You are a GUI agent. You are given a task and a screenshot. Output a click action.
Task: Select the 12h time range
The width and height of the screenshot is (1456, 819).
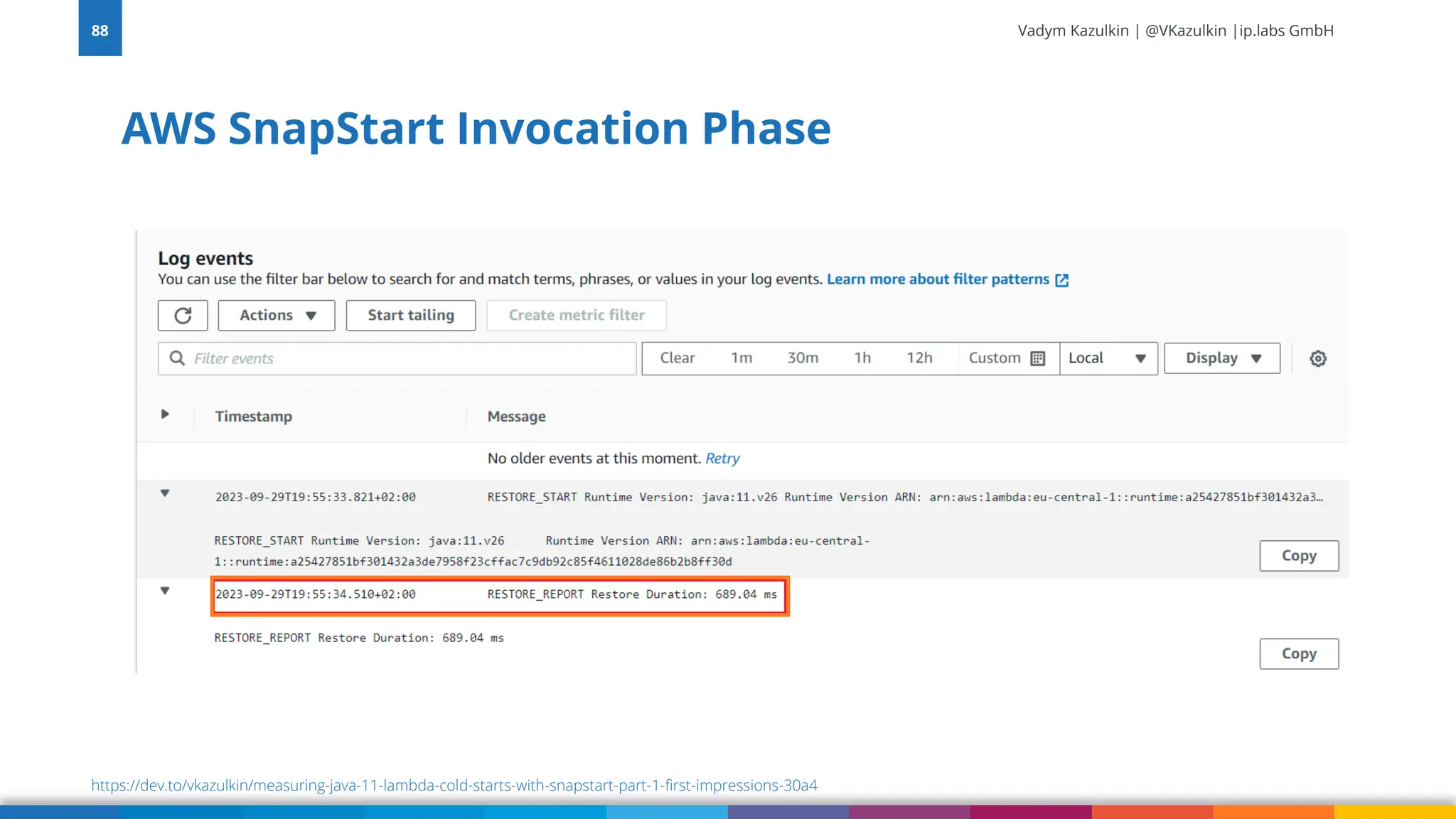pyautogui.click(x=919, y=358)
